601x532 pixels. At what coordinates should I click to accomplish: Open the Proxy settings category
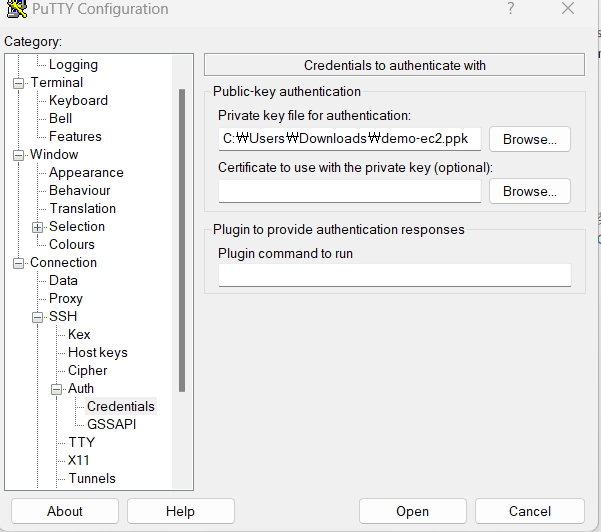click(66, 299)
